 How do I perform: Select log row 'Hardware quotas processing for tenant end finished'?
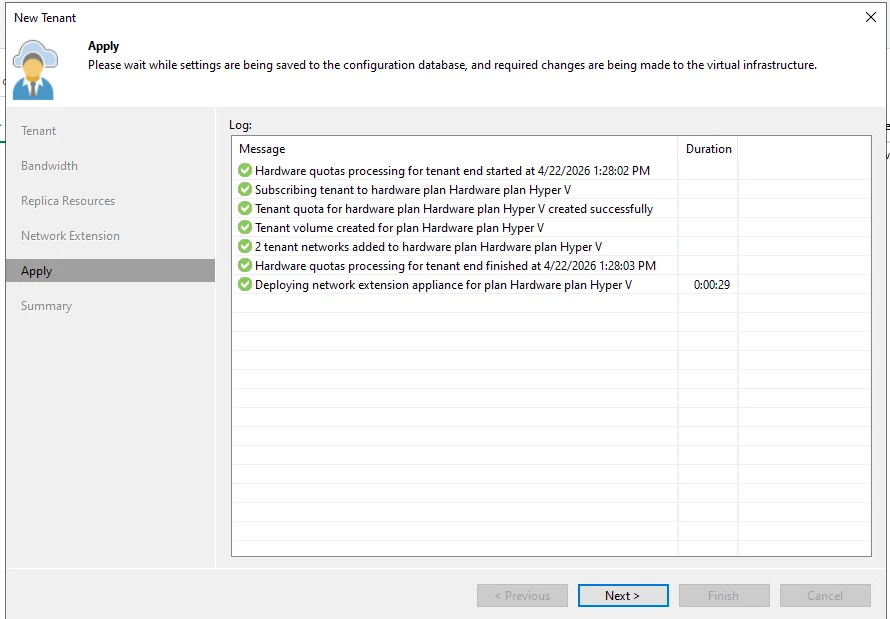tap(551, 266)
